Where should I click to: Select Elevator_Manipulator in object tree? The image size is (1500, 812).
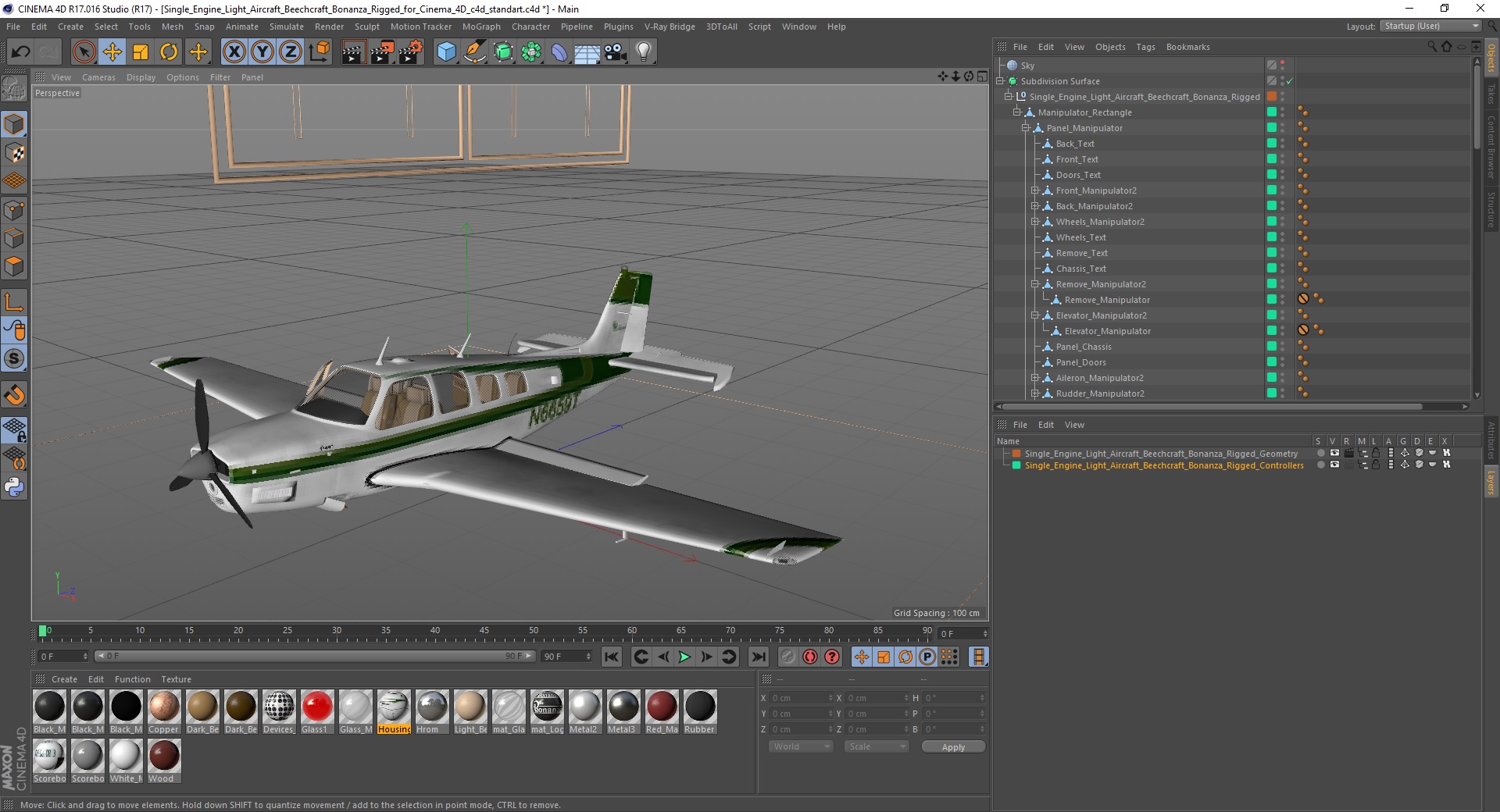[1107, 331]
